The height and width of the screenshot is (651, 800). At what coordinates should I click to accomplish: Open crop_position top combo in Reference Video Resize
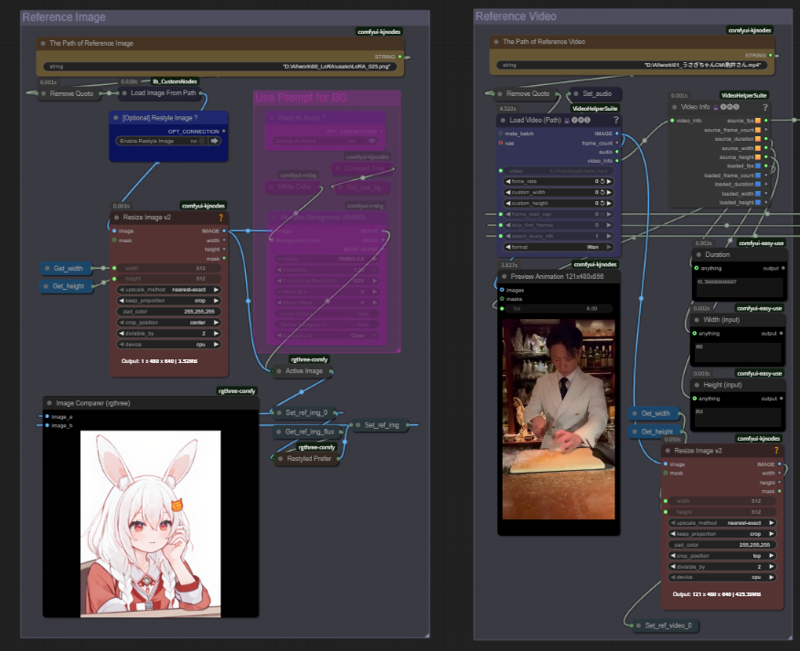tap(722, 556)
